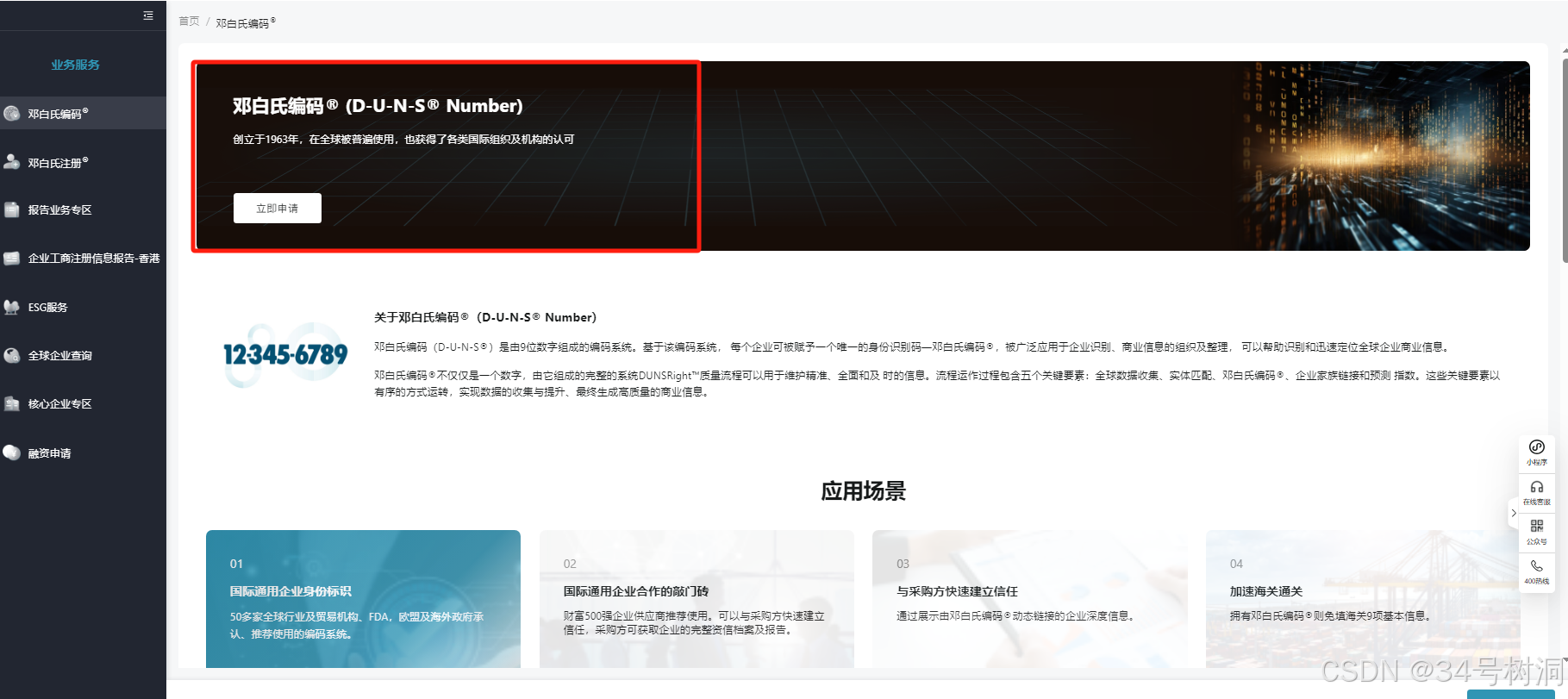The image size is (1568, 699).
Task: Click the banner title 邓白氏编码 (D-U-N-S Number)
Action: pos(378,106)
